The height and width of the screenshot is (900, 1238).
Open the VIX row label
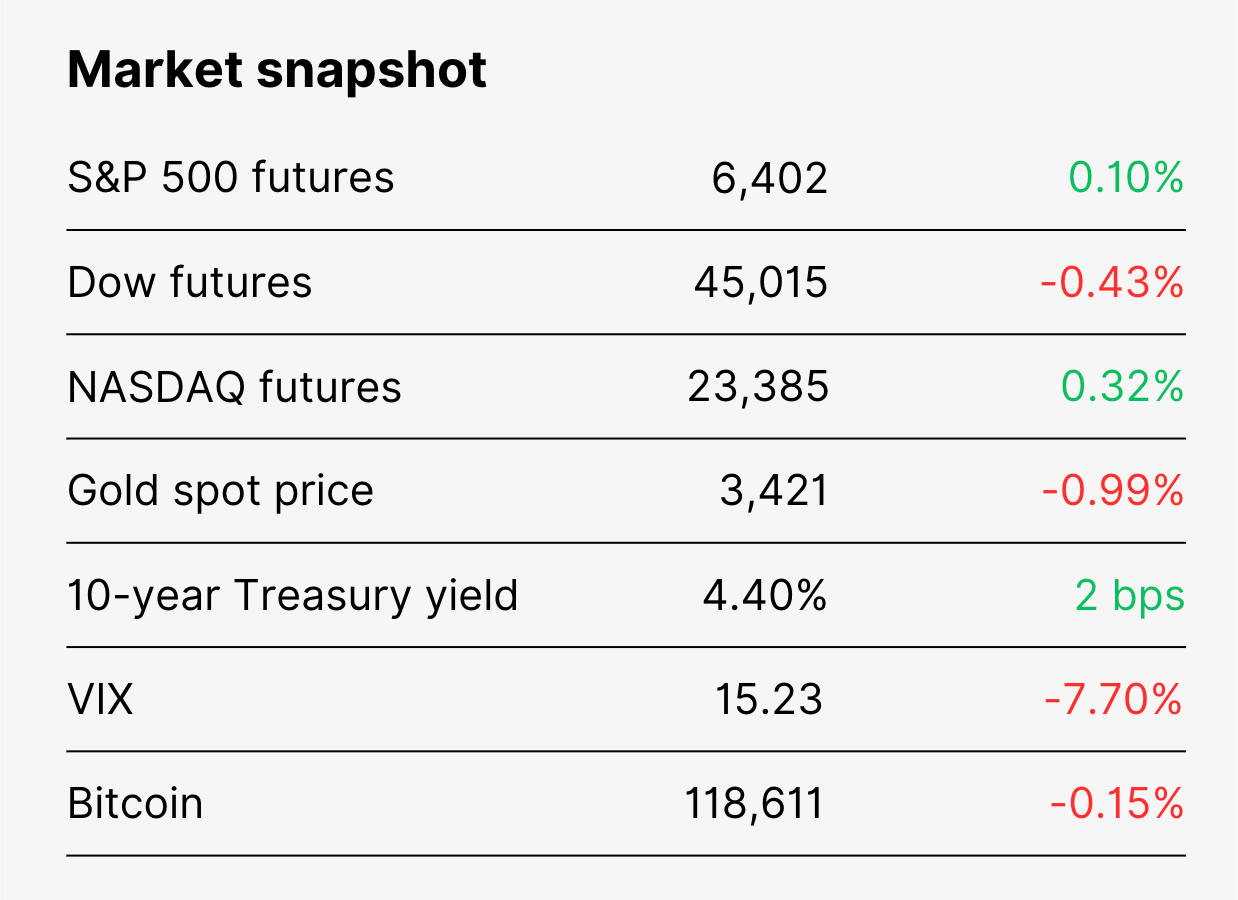(x=100, y=699)
